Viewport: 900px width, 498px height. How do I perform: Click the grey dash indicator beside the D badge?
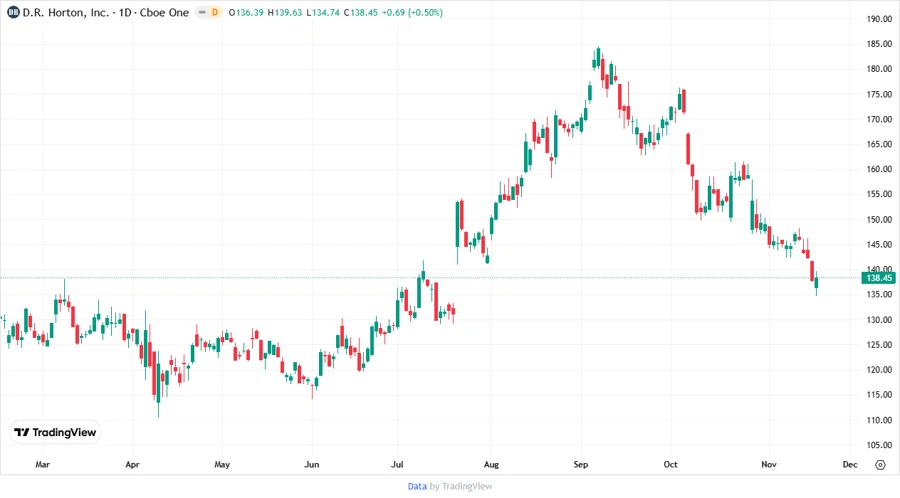click(202, 12)
